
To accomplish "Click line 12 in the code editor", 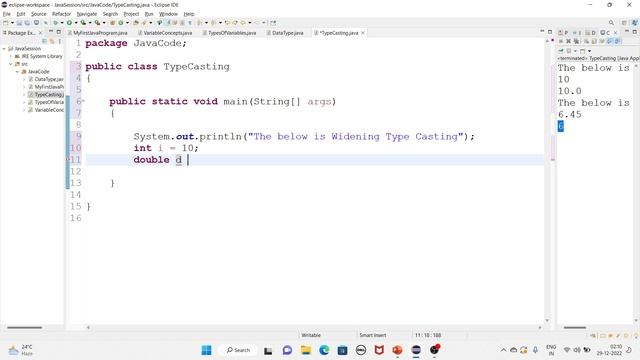I will coord(314,171).
